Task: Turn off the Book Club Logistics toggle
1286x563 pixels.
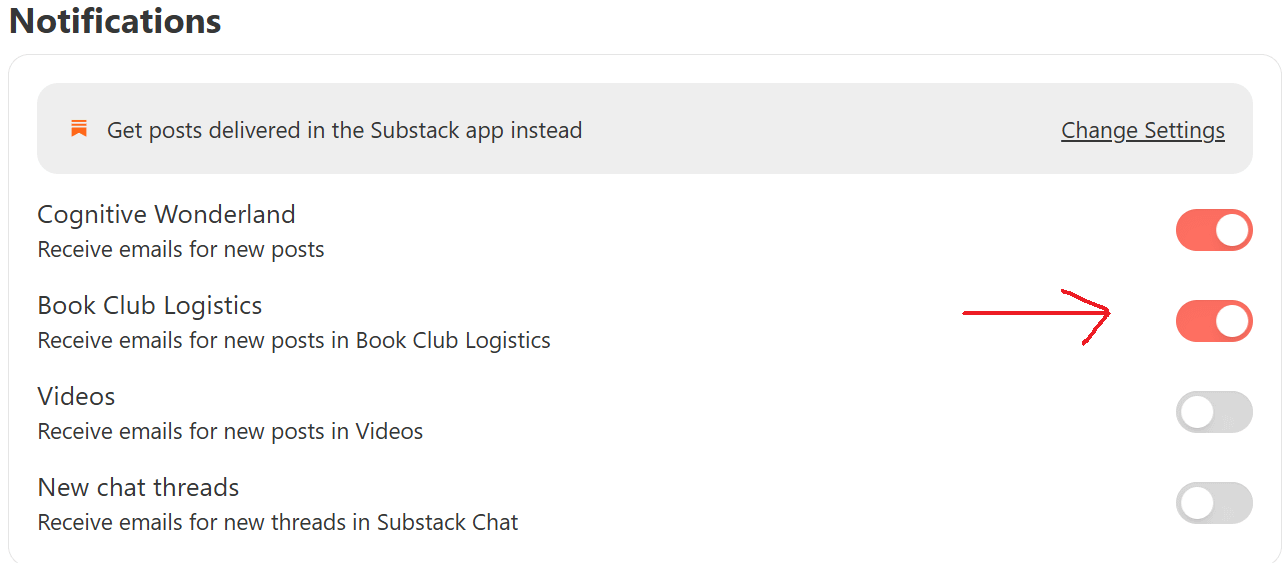Action: pos(1214,321)
